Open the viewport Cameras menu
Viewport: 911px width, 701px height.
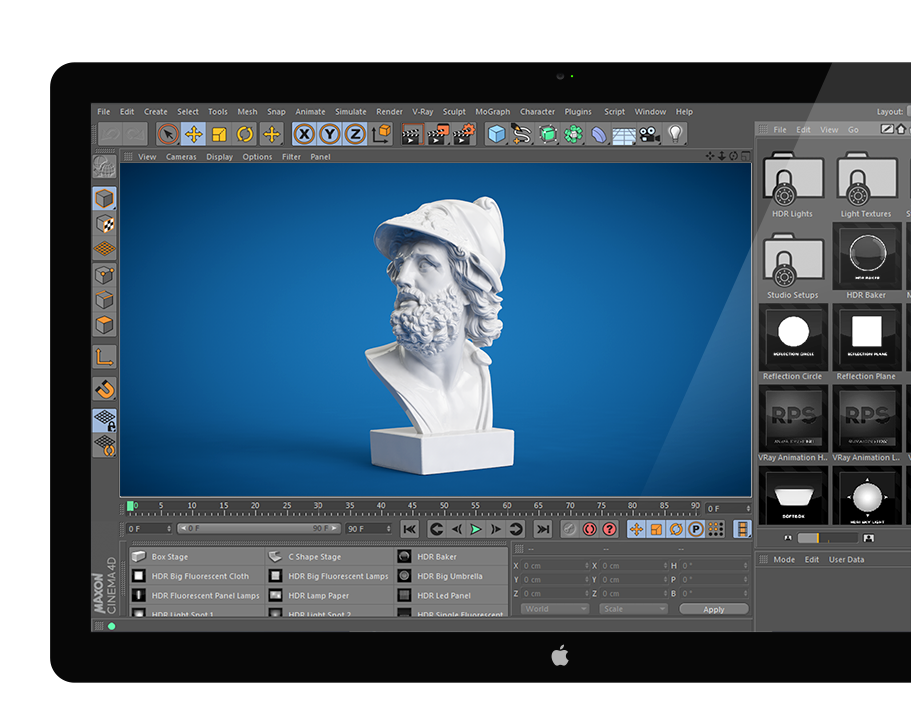tap(181, 157)
